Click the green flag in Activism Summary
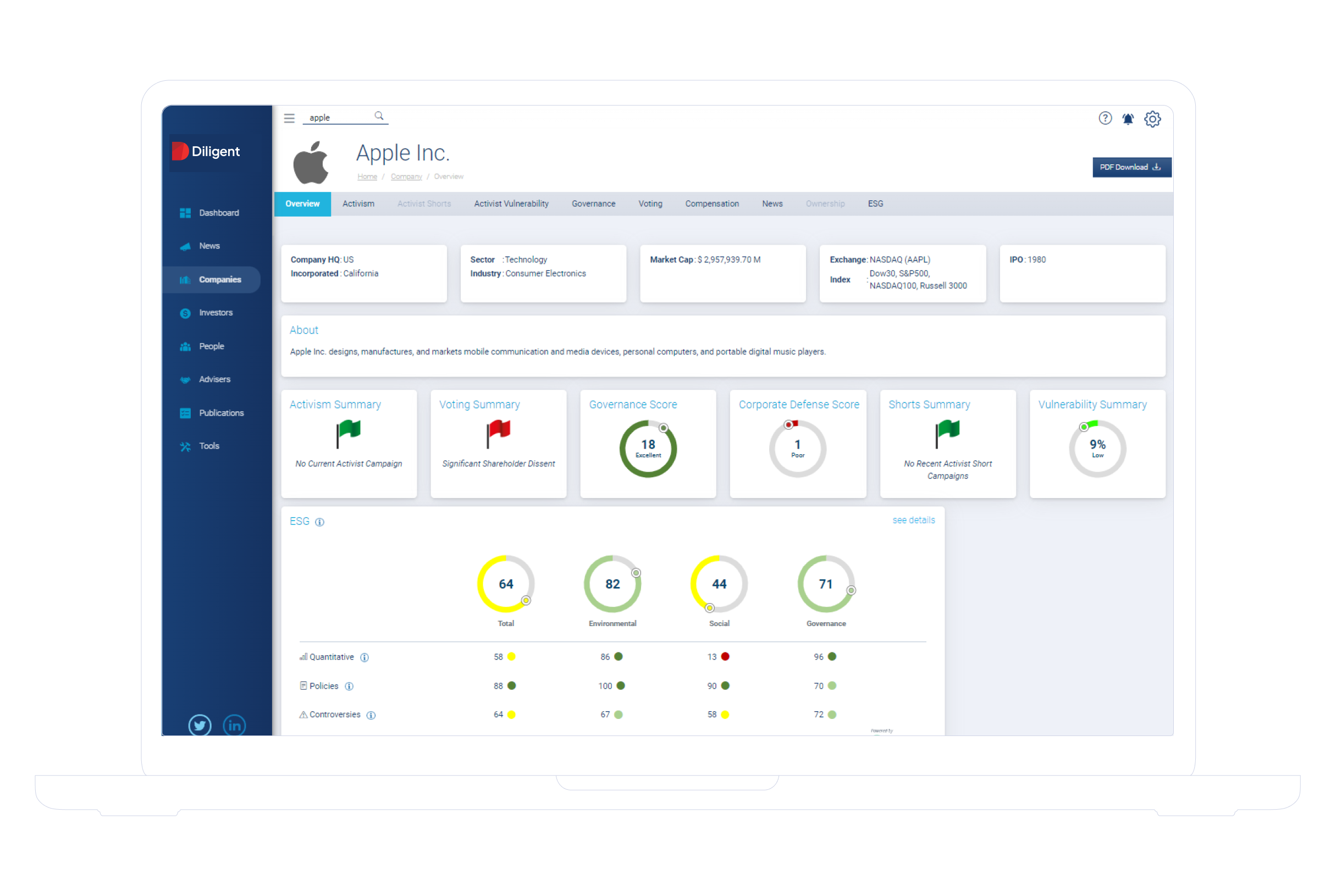The width and height of the screenshot is (1336, 896). coord(348,433)
